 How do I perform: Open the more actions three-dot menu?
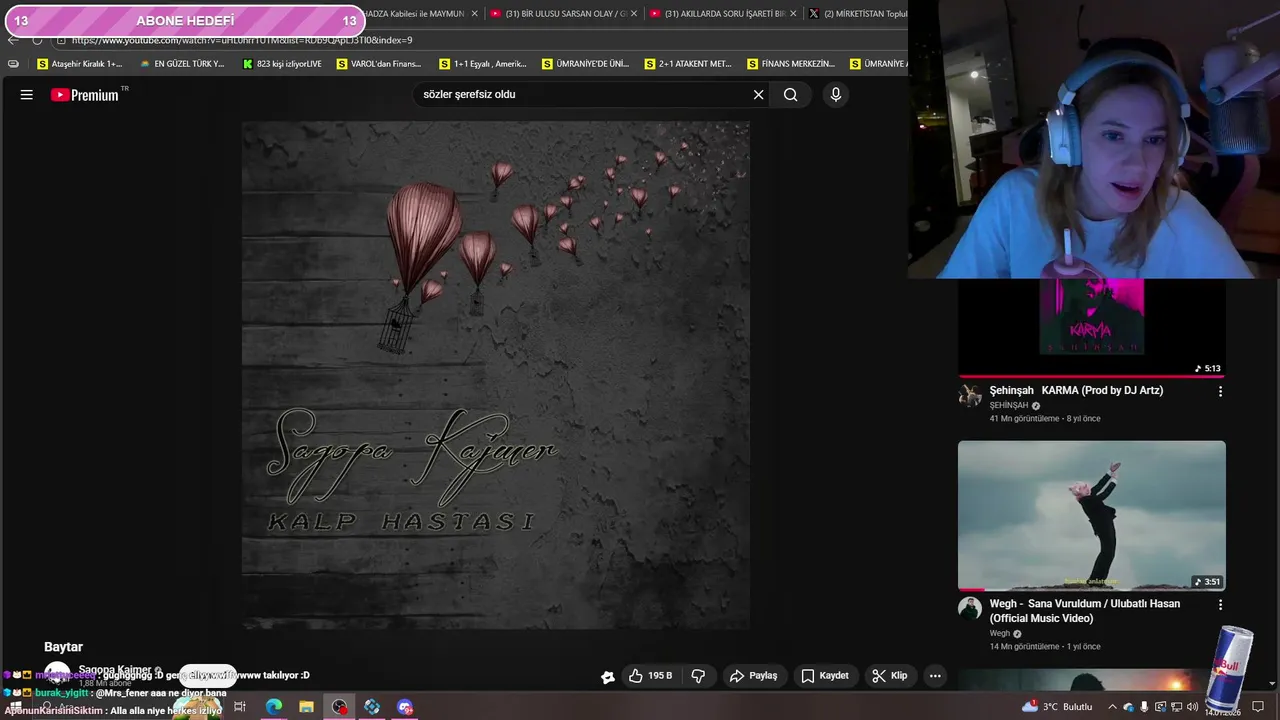pos(935,676)
